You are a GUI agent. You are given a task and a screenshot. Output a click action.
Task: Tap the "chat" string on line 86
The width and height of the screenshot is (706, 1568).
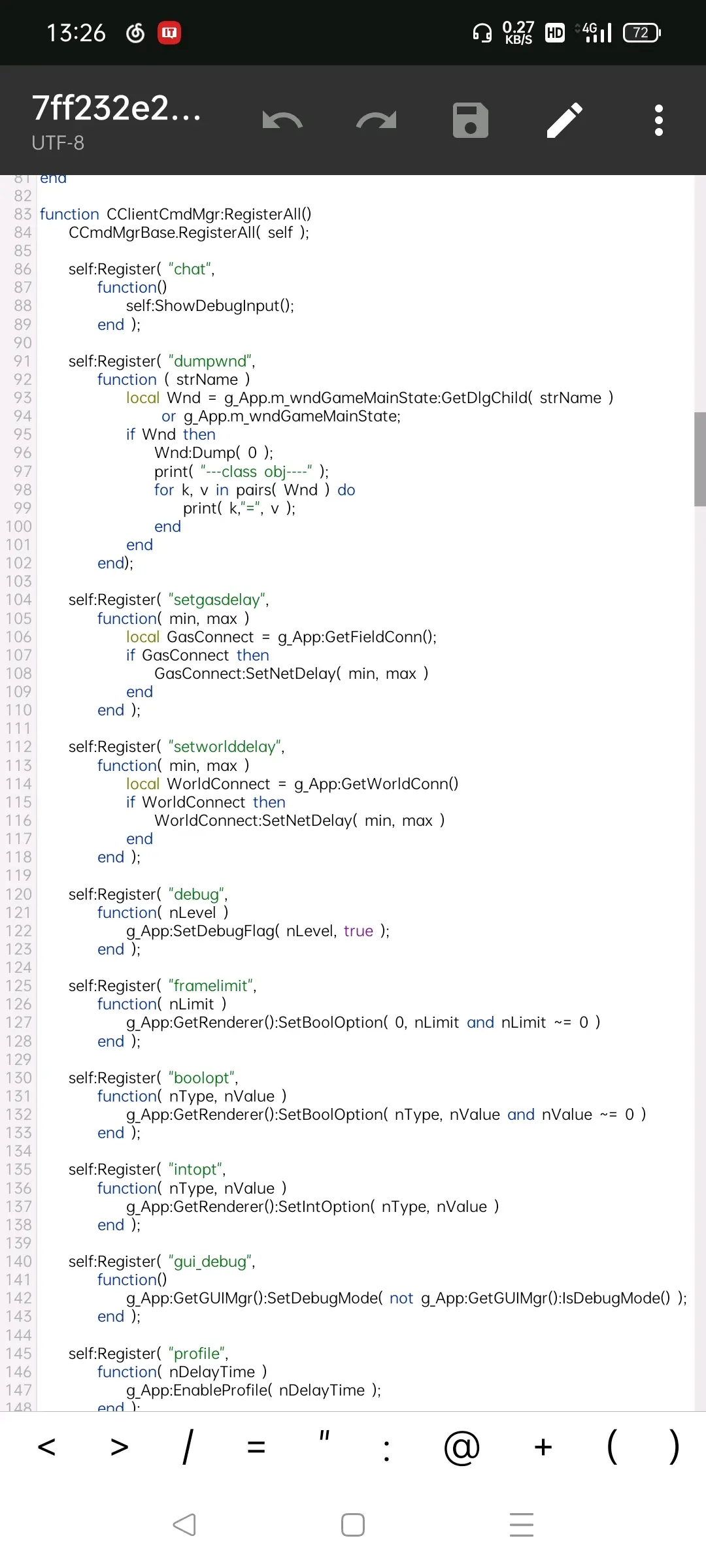tap(190, 269)
